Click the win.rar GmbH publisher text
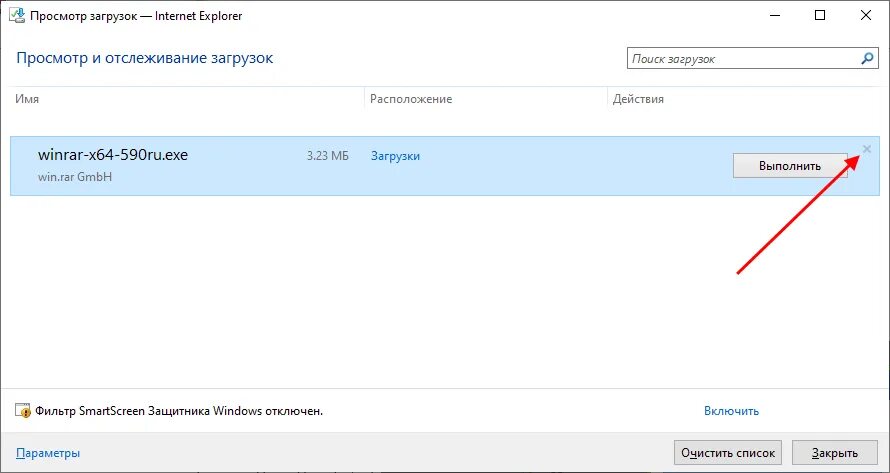This screenshot has height=473, width=890. pyautogui.click(x=75, y=177)
